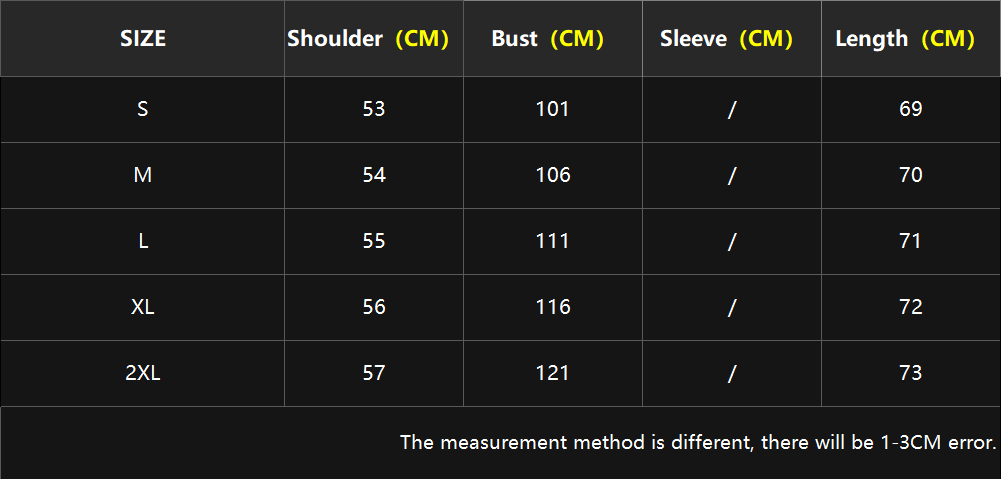Click bust value 111 in L row

click(553, 241)
